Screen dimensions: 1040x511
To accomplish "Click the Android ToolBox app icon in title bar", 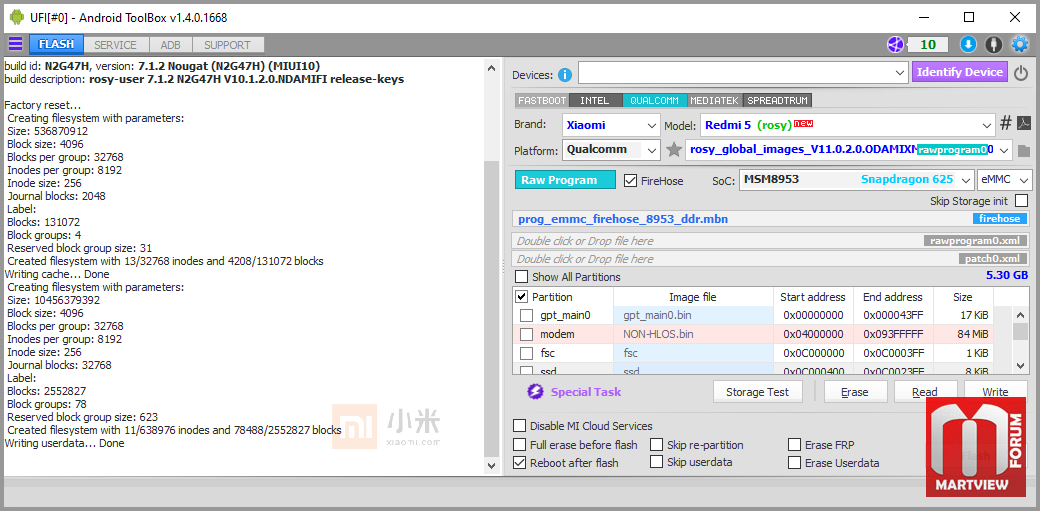I will 17,17.
